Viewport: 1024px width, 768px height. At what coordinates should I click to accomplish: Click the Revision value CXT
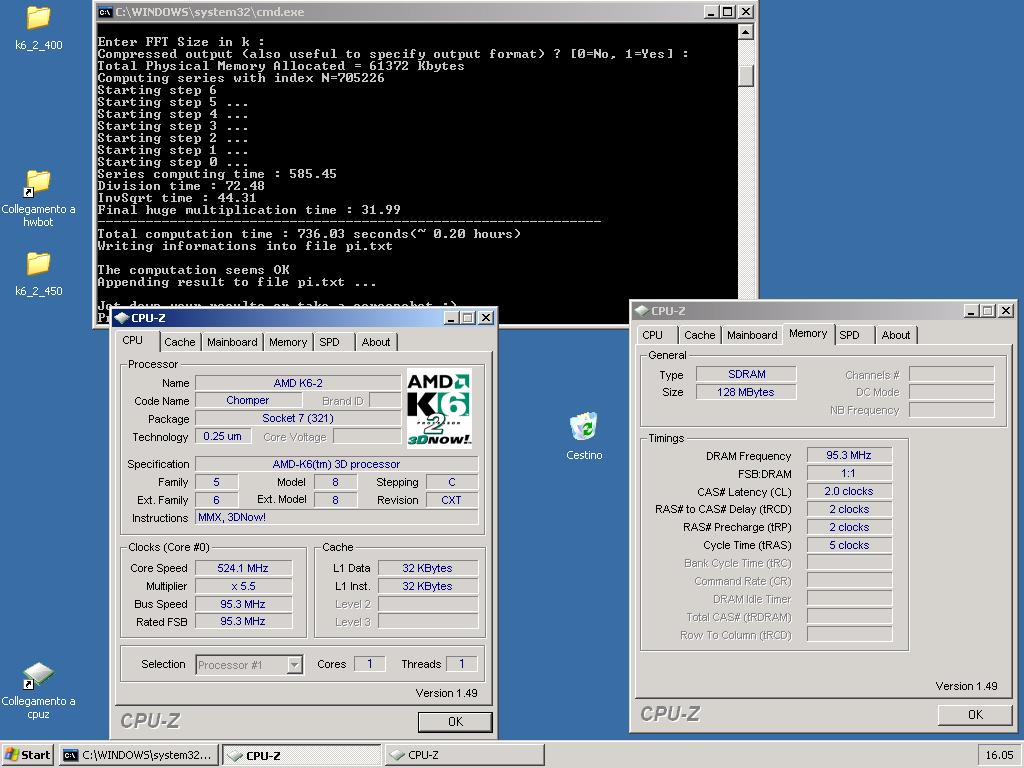point(451,500)
